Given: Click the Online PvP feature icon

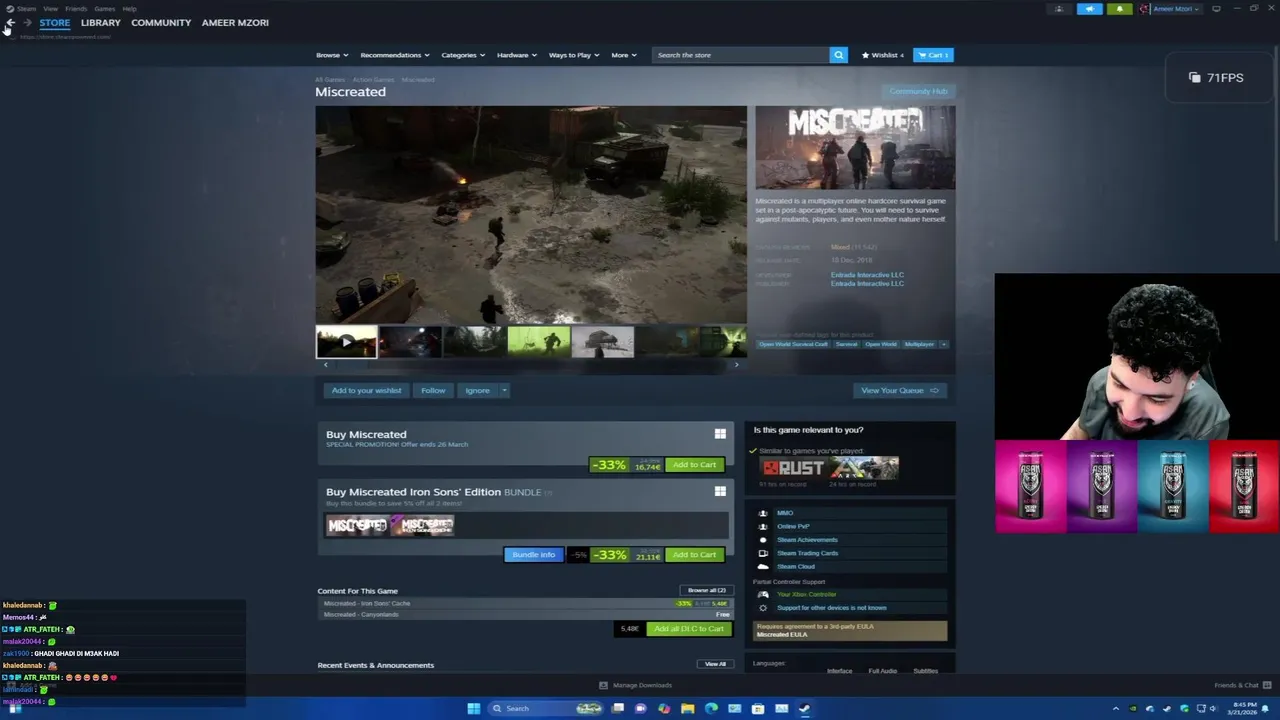Looking at the screenshot, I should [763, 526].
